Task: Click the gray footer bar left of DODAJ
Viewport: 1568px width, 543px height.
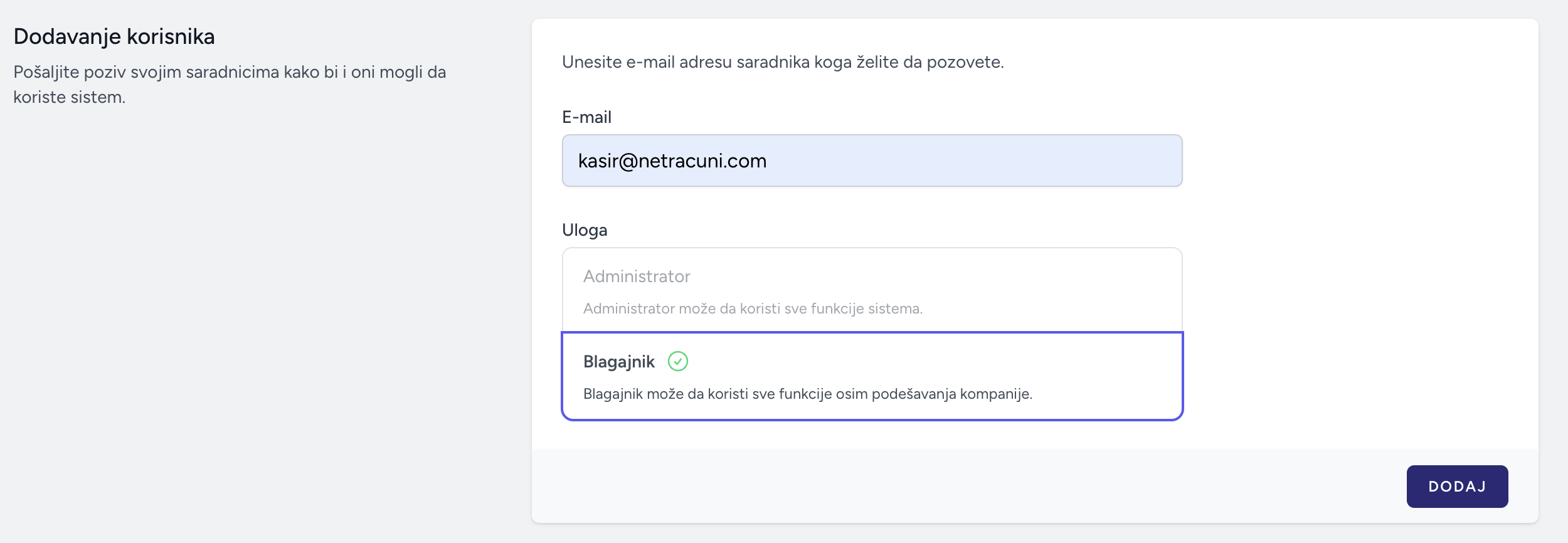Action: point(941,487)
